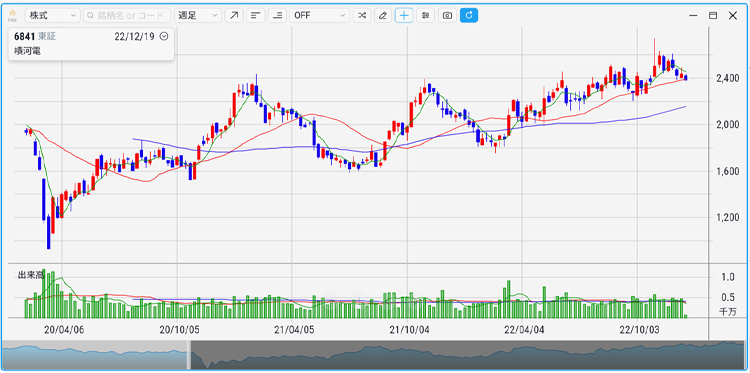Click the 横河電 stock name
This screenshot has height=373, width=750.
tap(28, 51)
